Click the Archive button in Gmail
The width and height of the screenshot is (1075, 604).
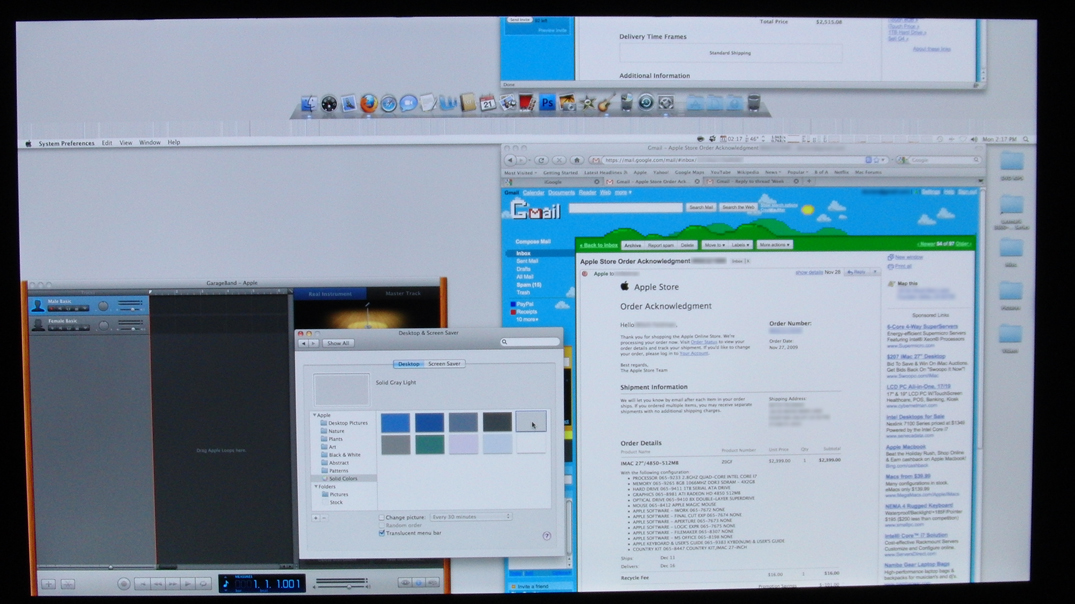(632, 245)
